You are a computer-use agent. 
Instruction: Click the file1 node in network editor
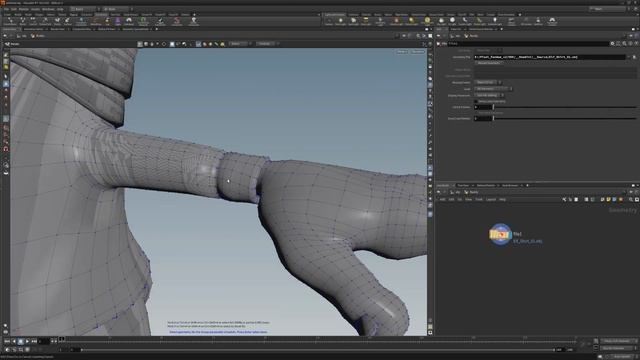pyautogui.click(x=500, y=234)
